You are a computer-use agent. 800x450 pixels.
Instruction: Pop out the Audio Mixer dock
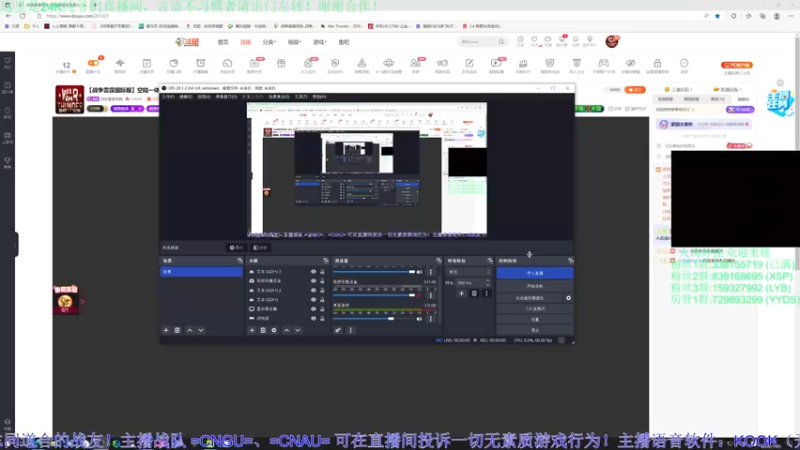point(438,261)
